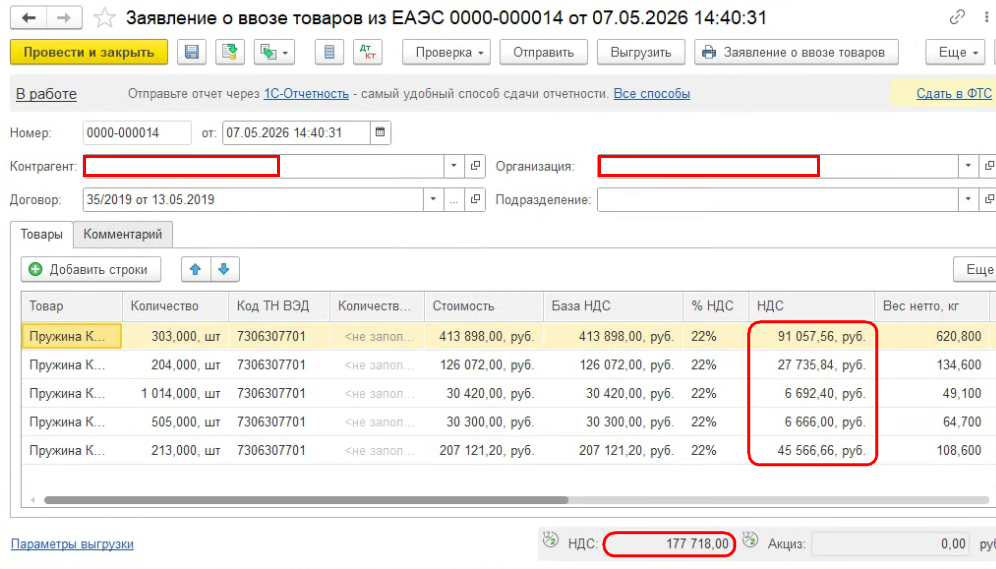Click the Вес нетто, кг column header
Image resolution: width=996 pixels, height=569 pixels.
(932, 306)
